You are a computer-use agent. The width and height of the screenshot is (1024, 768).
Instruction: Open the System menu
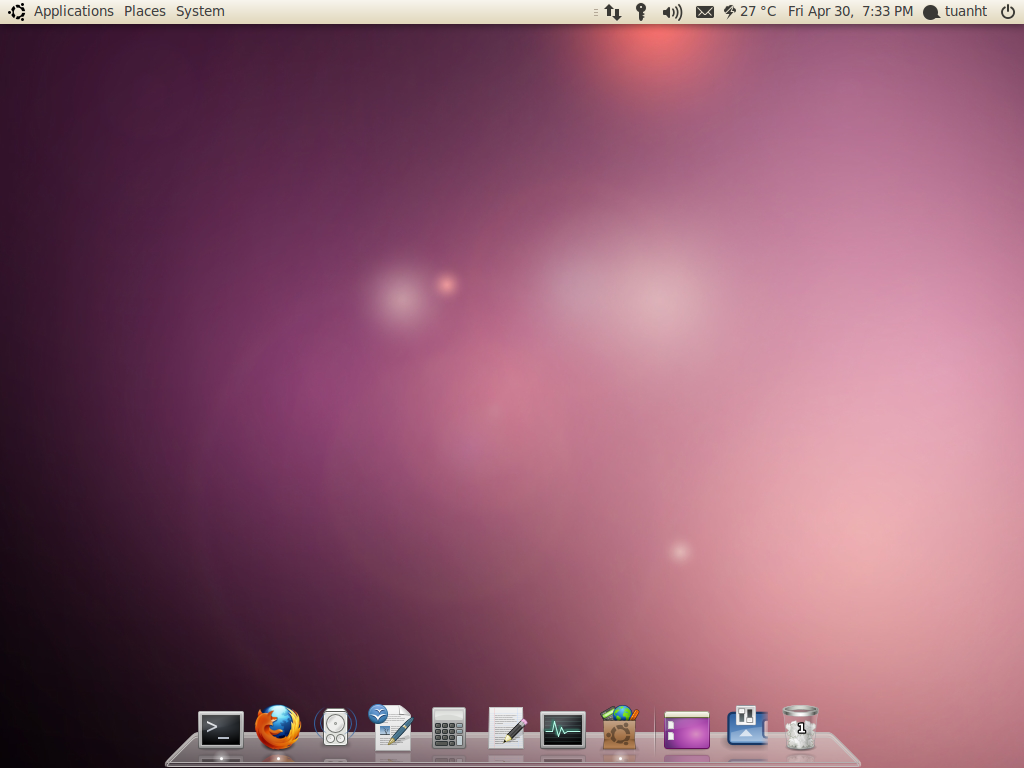(x=200, y=11)
